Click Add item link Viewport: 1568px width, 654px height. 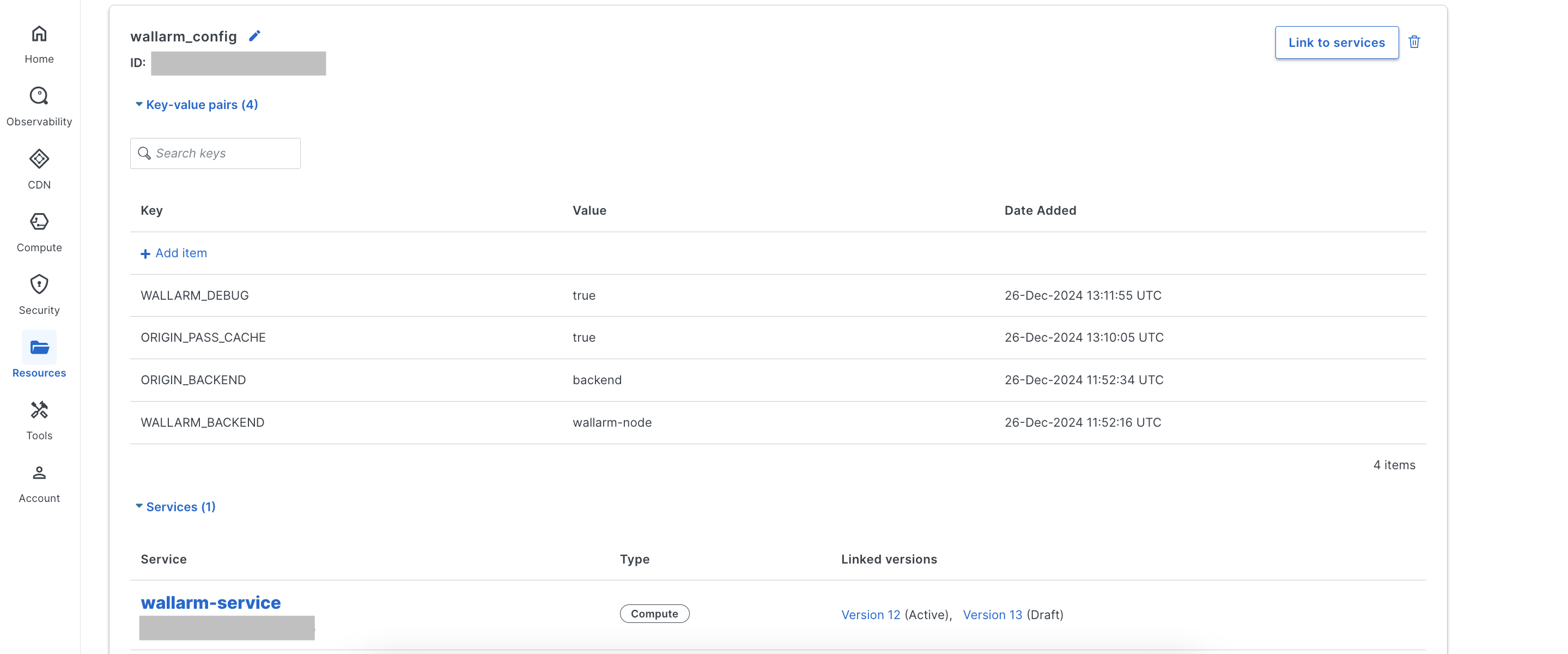[174, 253]
